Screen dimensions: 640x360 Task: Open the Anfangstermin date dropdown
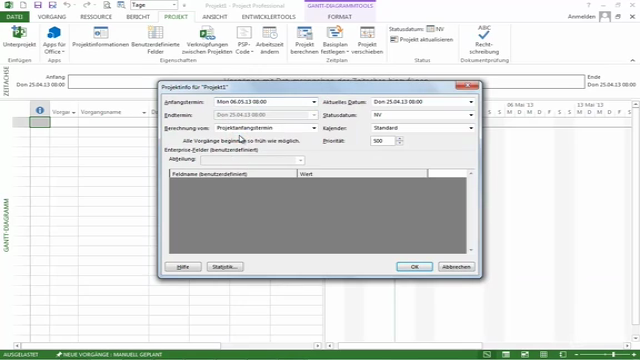[314, 102]
